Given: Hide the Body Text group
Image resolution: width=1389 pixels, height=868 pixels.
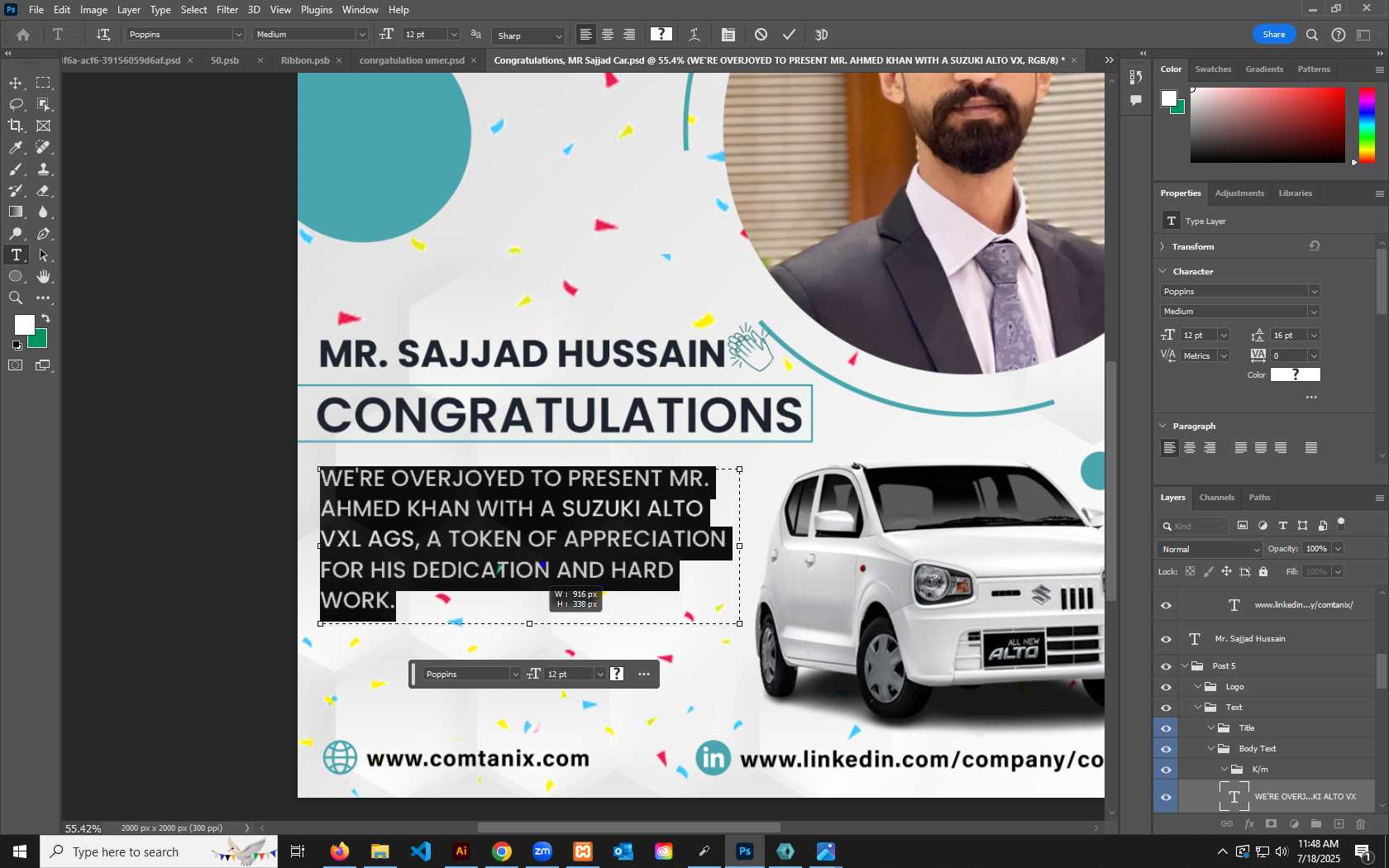Looking at the screenshot, I should (1166, 749).
